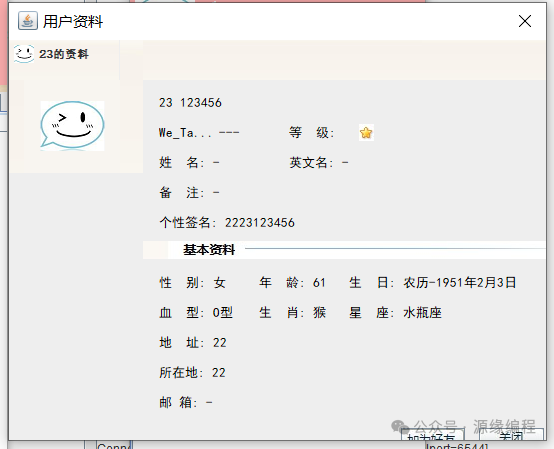
Task: Click the large winking smiley avatar
Action: tap(72, 125)
